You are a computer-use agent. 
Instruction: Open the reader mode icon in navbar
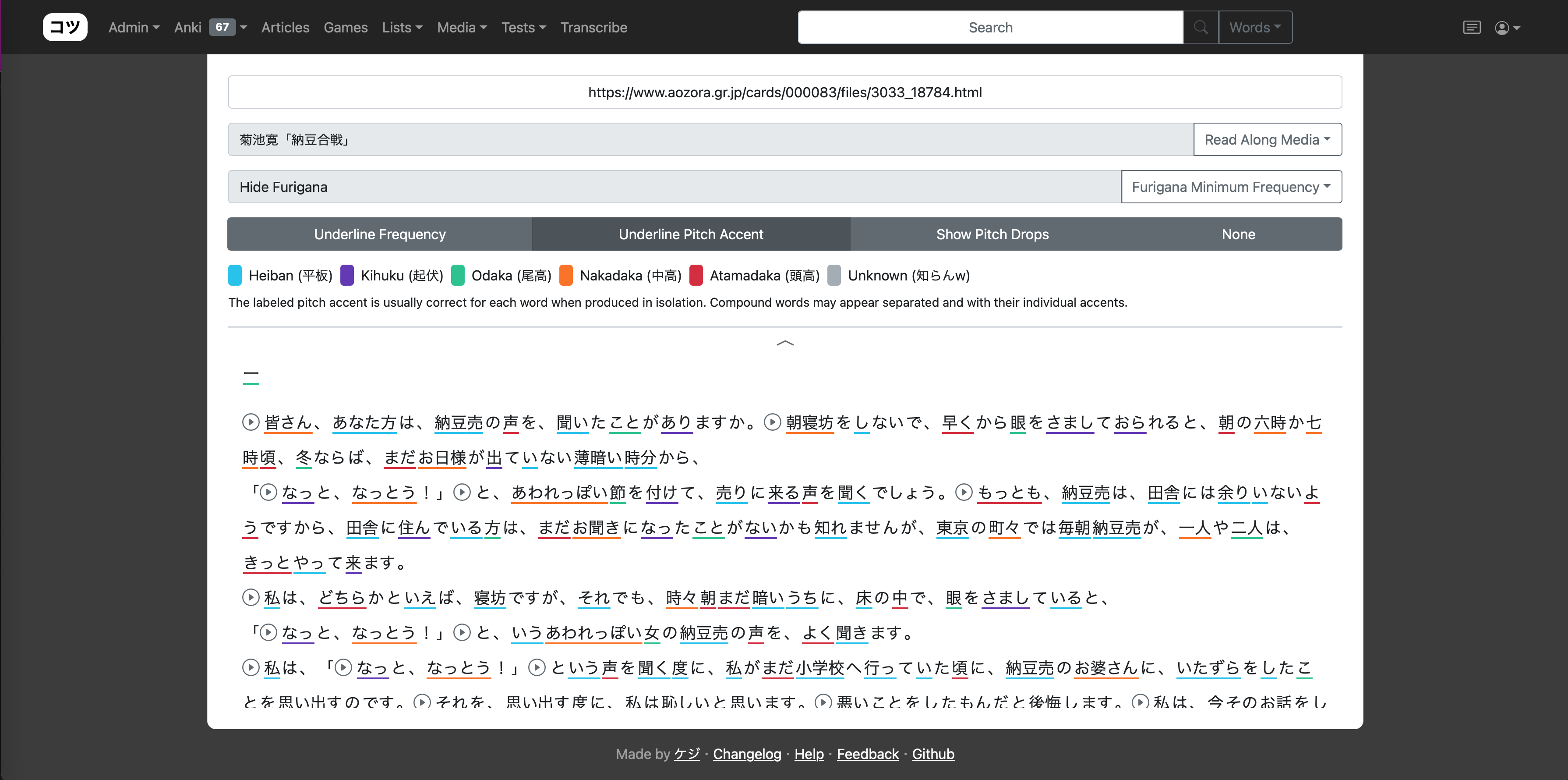click(1471, 28)
